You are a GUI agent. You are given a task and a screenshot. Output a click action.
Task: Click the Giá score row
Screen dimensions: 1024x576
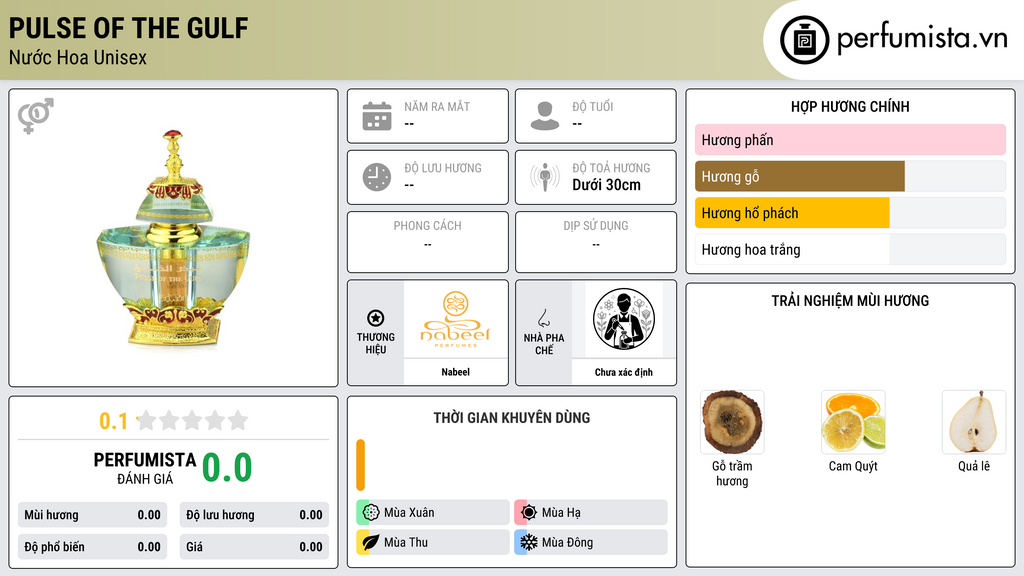click(254, 547)
